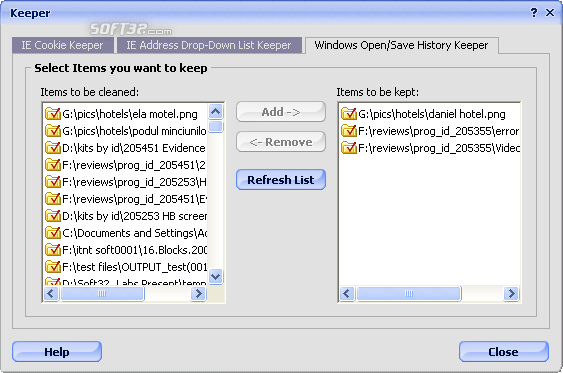Click the folder icon beside 16.Blocks entry

(x=53, y=250)
